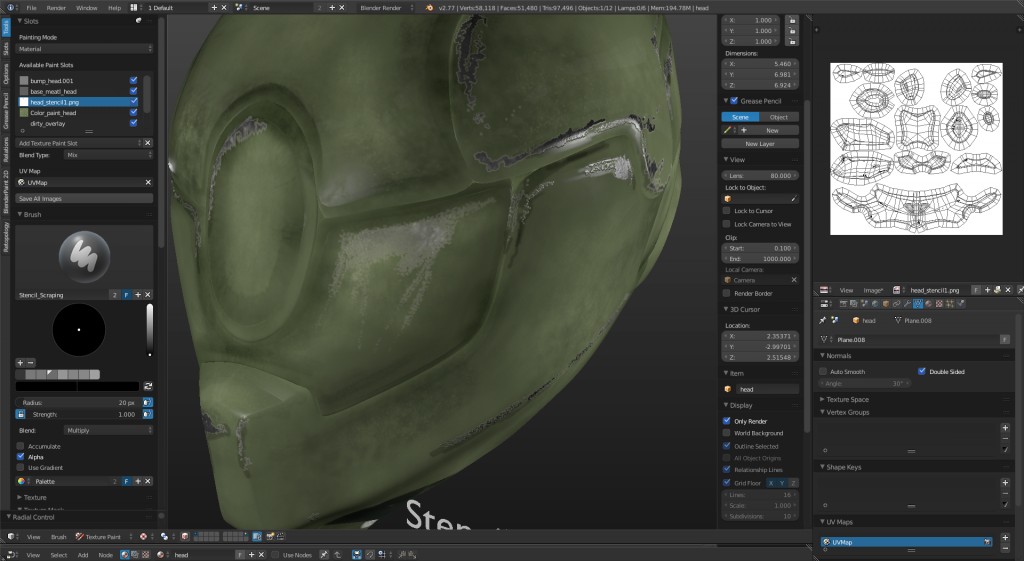Remove the UVMap with its X icon
The height and width of the screenshot is (561, 1024).
coord(148,183)
